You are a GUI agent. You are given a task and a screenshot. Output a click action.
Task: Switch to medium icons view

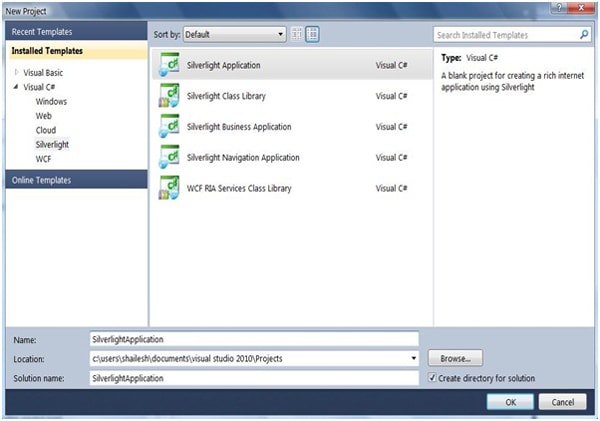point(312,34)
